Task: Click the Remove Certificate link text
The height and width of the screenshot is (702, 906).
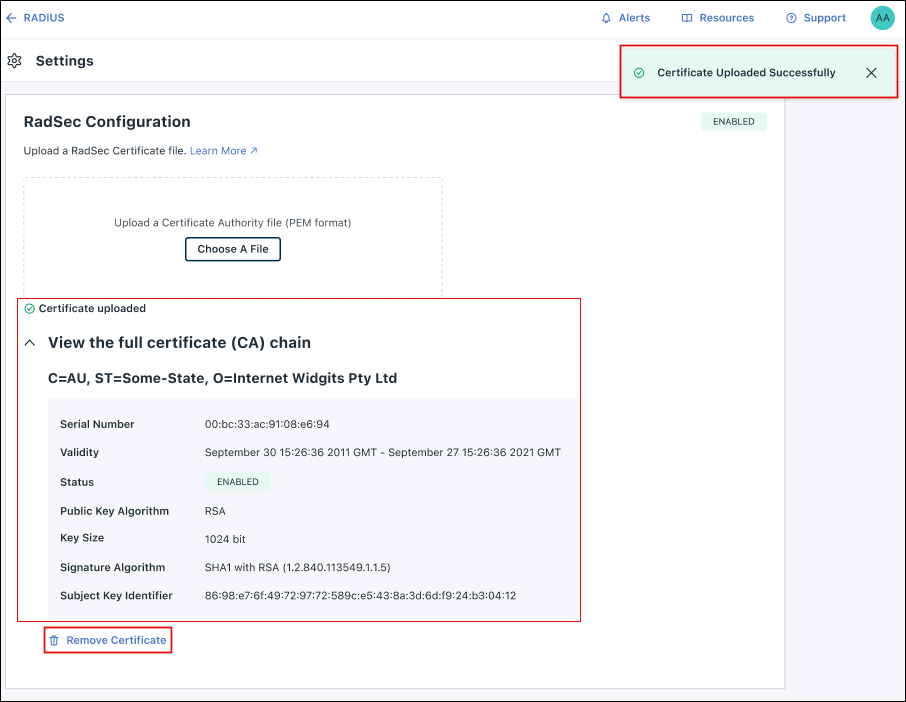Action: click(116, 640)
